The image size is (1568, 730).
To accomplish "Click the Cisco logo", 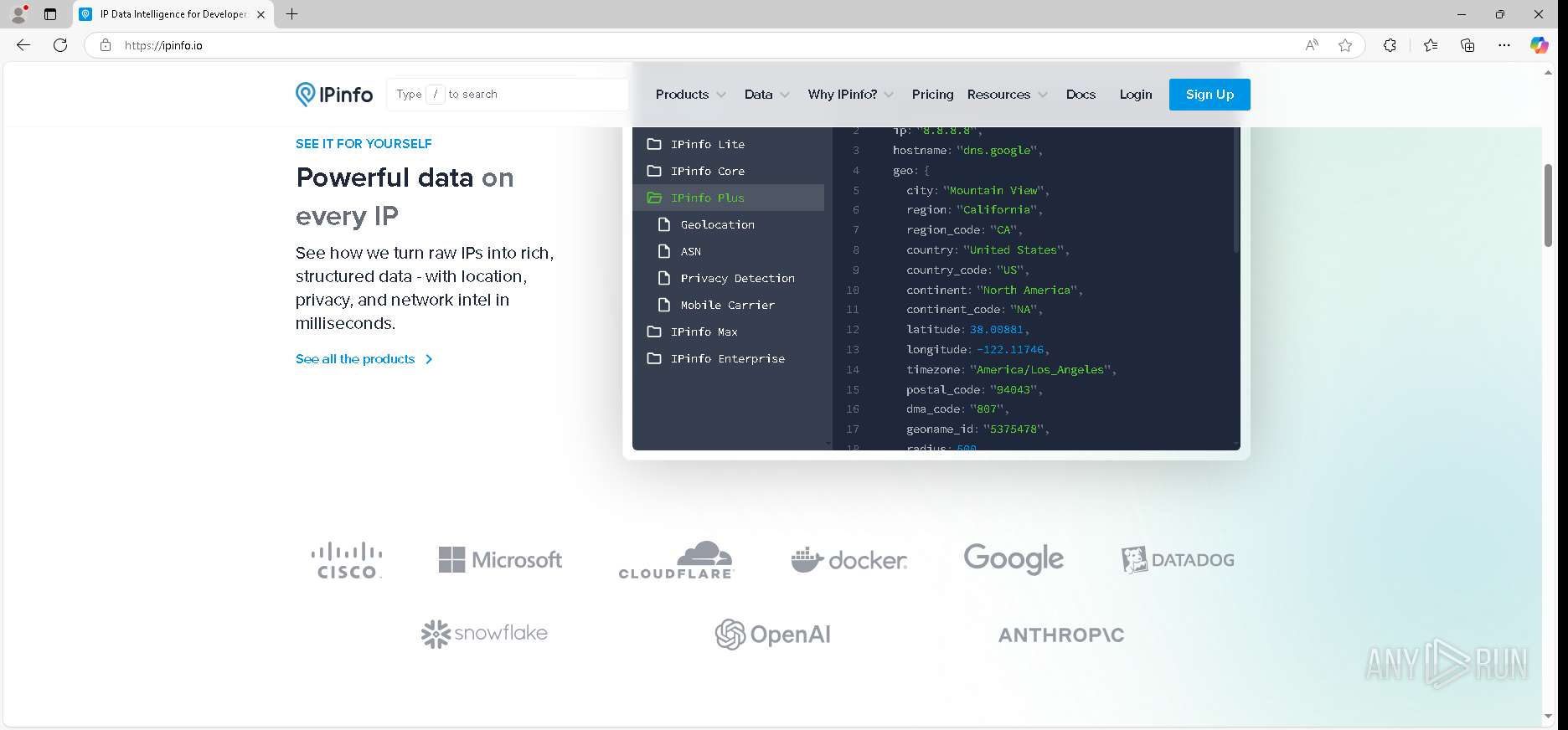I will (x=347, y=560).
